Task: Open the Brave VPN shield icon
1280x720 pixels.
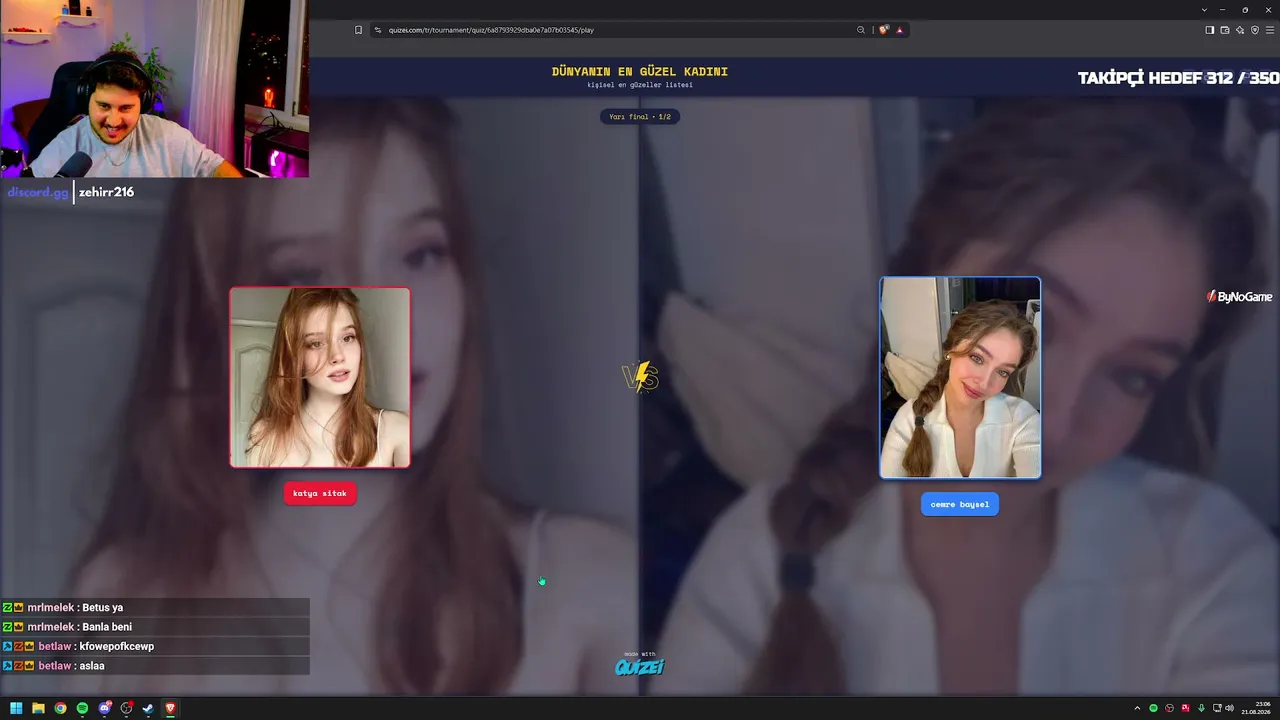Action: [x=1255, y=30]
